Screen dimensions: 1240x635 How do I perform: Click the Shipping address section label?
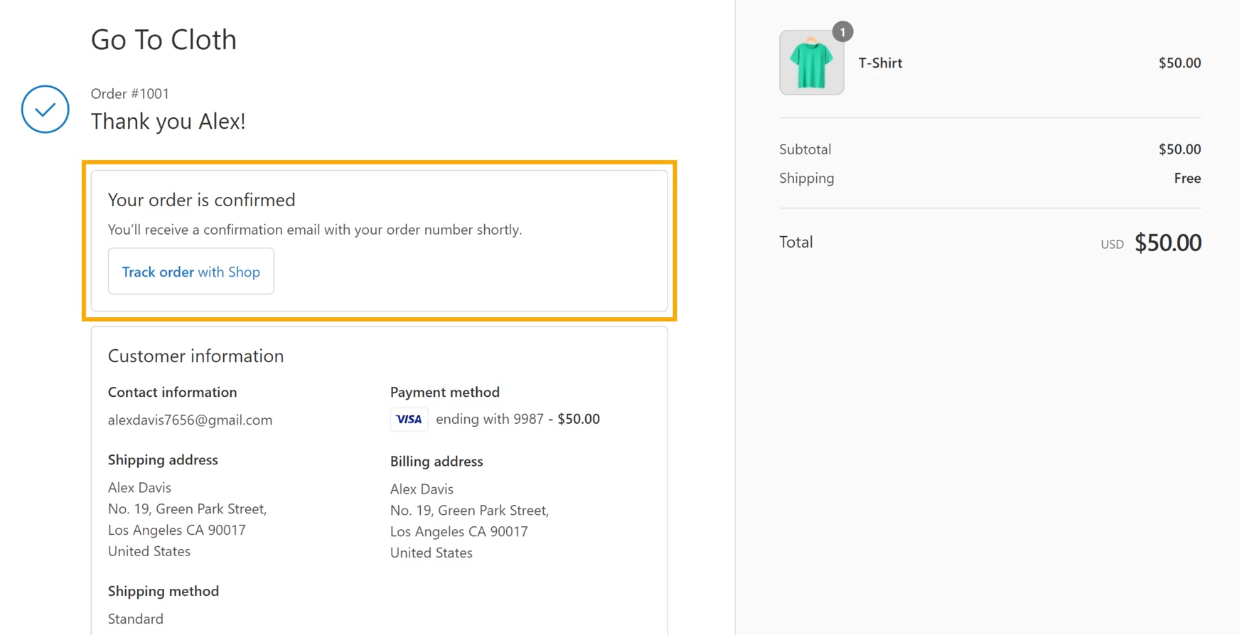pyautogui.click(x=163, y=460)
